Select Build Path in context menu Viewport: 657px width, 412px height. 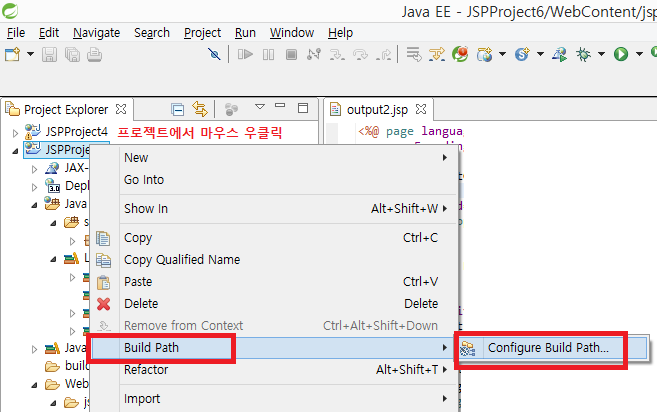tap(151, 347)
